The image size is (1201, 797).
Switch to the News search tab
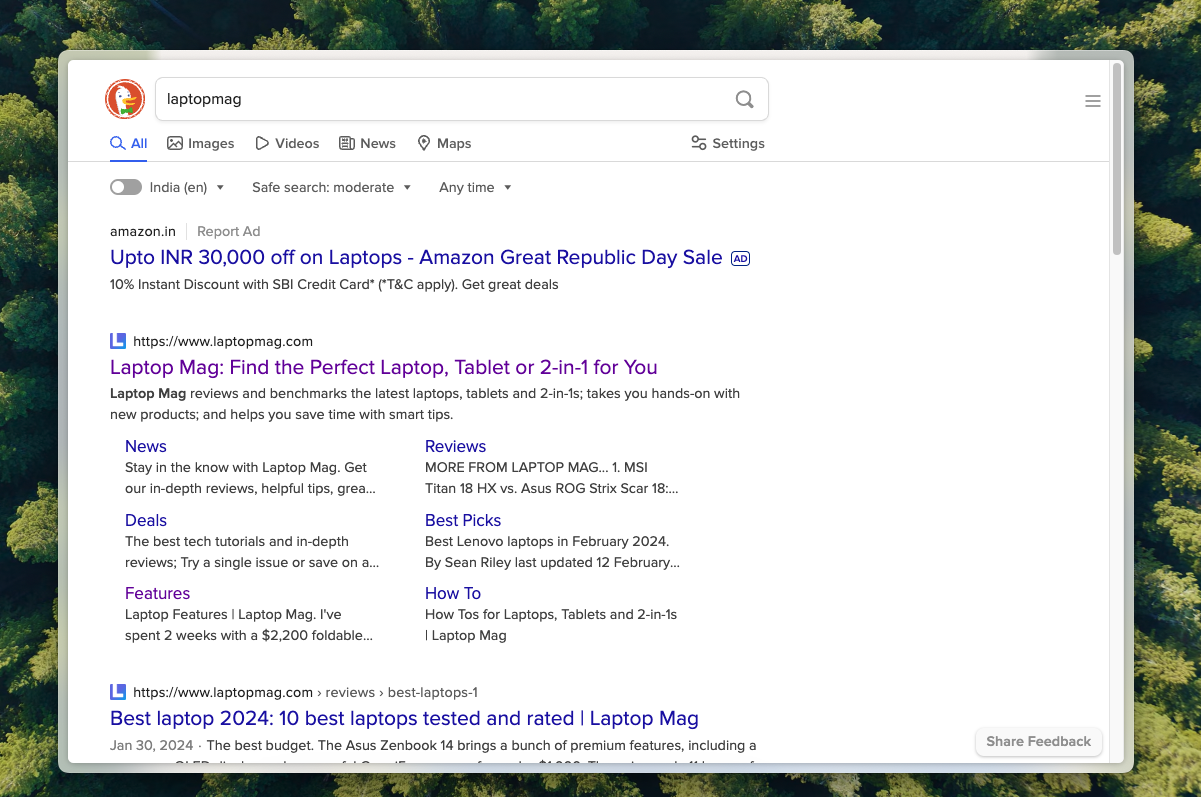point(367,143)
